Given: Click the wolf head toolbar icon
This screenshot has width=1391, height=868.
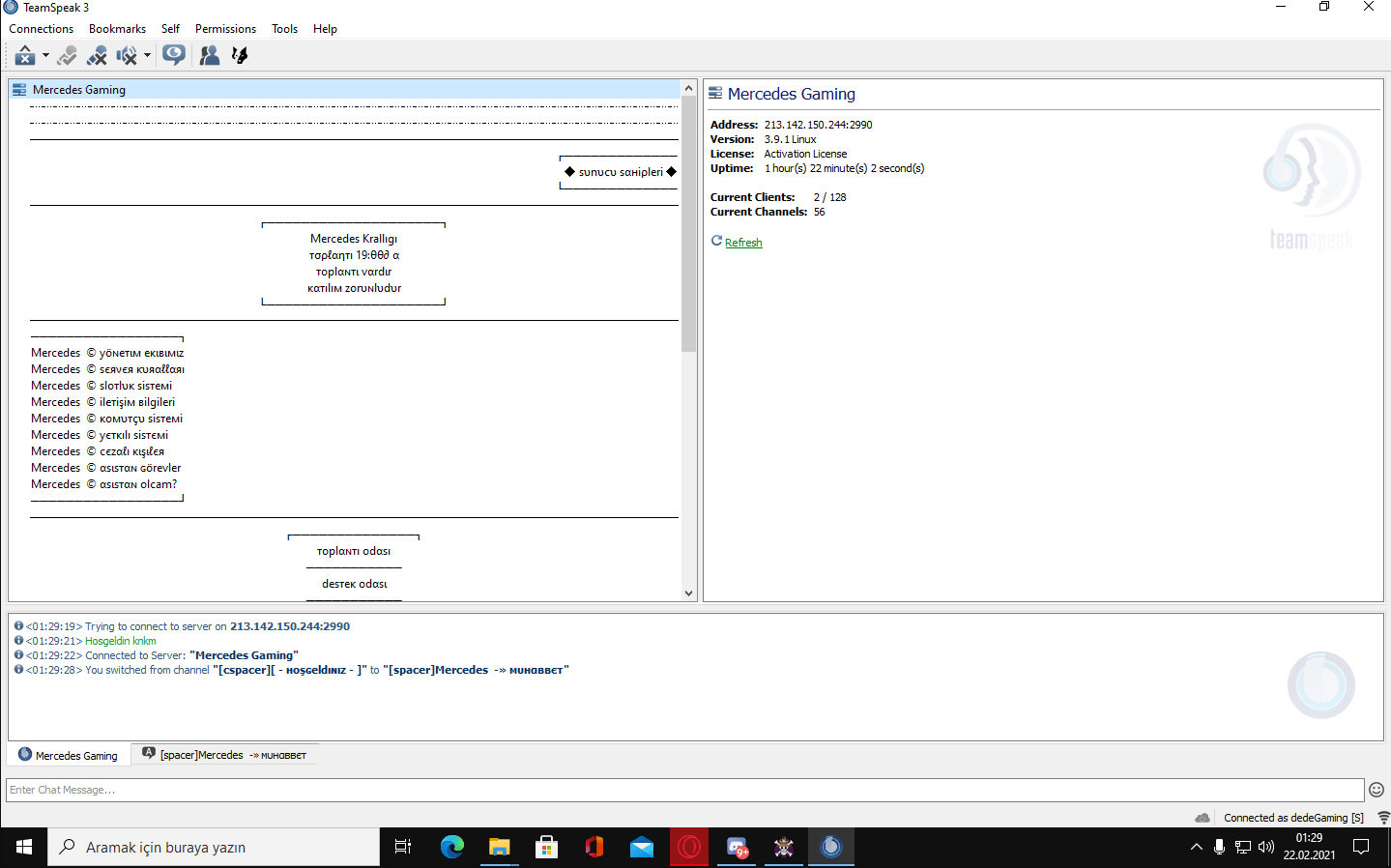Looking at the screenshot, I should coord(240,56).
